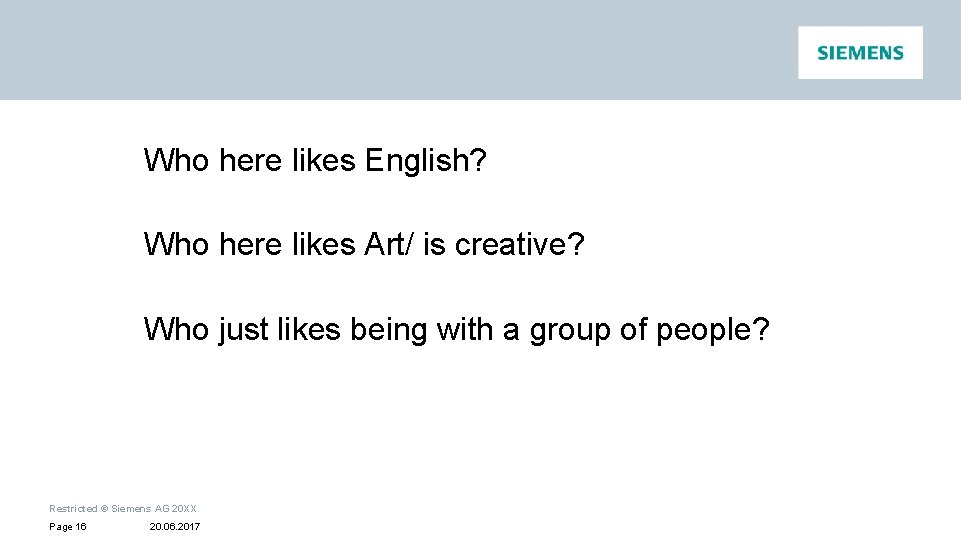Select the line 'Who here likes English?'
Image resolution: width=961 pixels, height=540 pixels.
pos(315,161)
